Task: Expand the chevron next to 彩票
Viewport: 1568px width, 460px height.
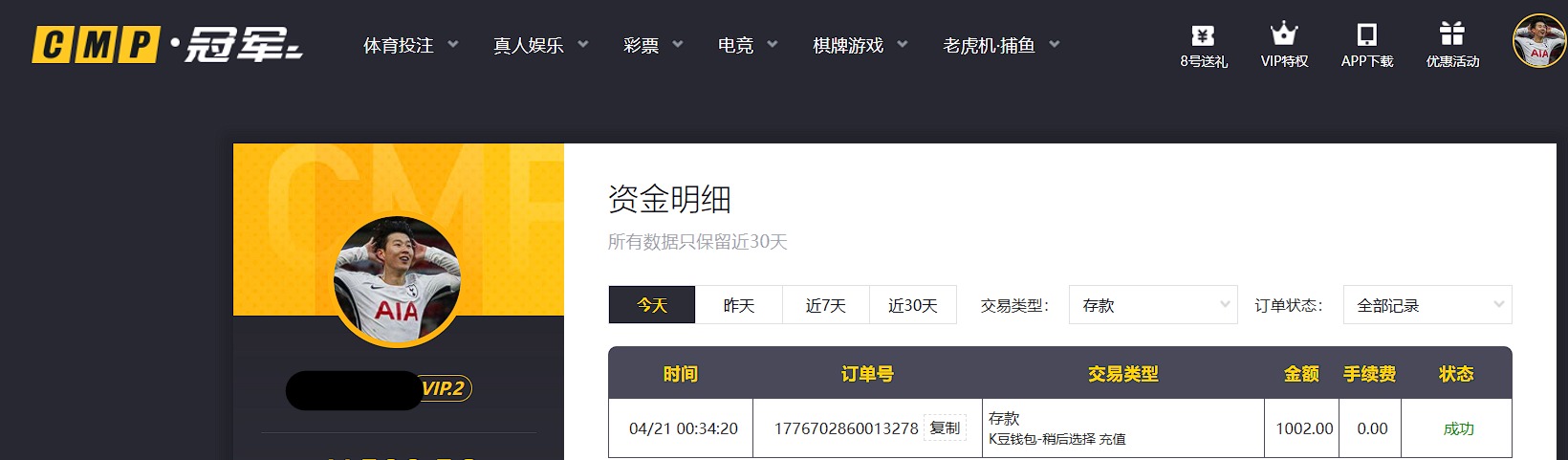Action: coord(678,44)
